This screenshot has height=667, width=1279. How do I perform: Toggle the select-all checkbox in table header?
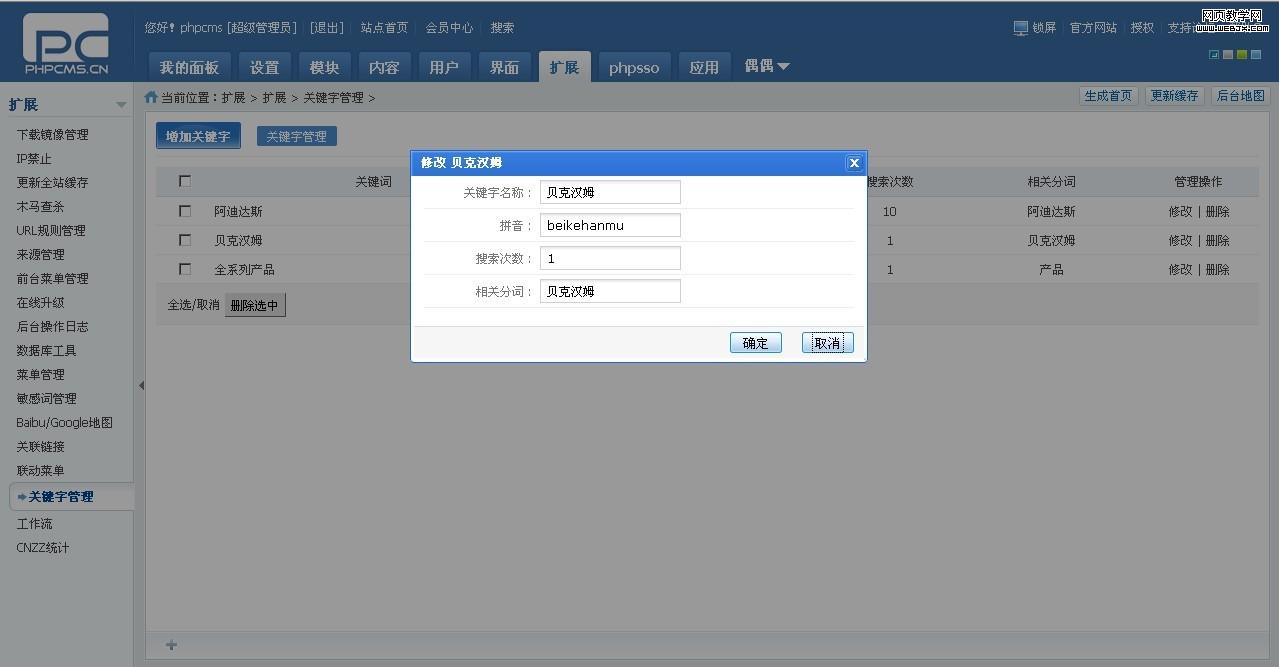click(184, 181)
